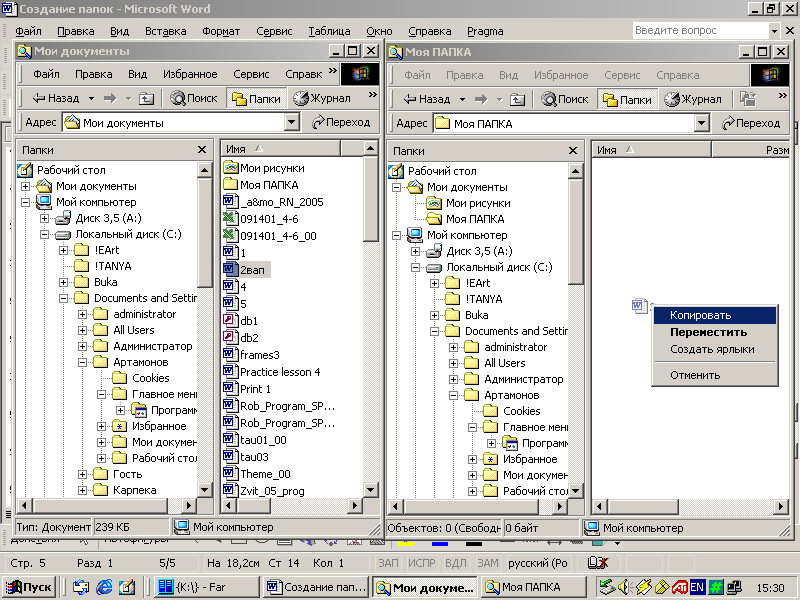Choose Отменить in the context menu
The height and width of the screenshot is (600, 800).
(715, 376)
